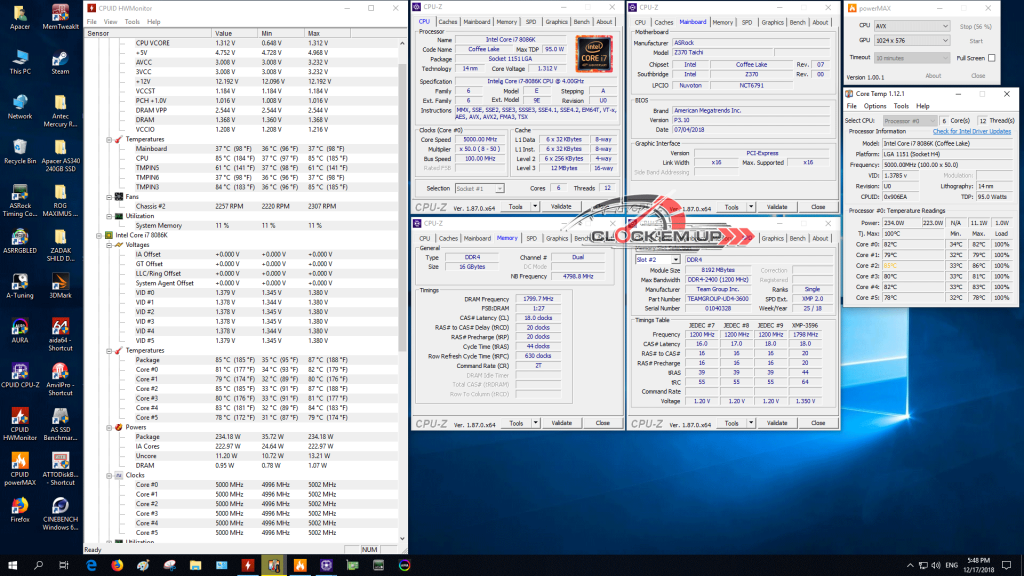
Task: Collapse the Voltages node under Intel Core i7
Action: [109, 245]
